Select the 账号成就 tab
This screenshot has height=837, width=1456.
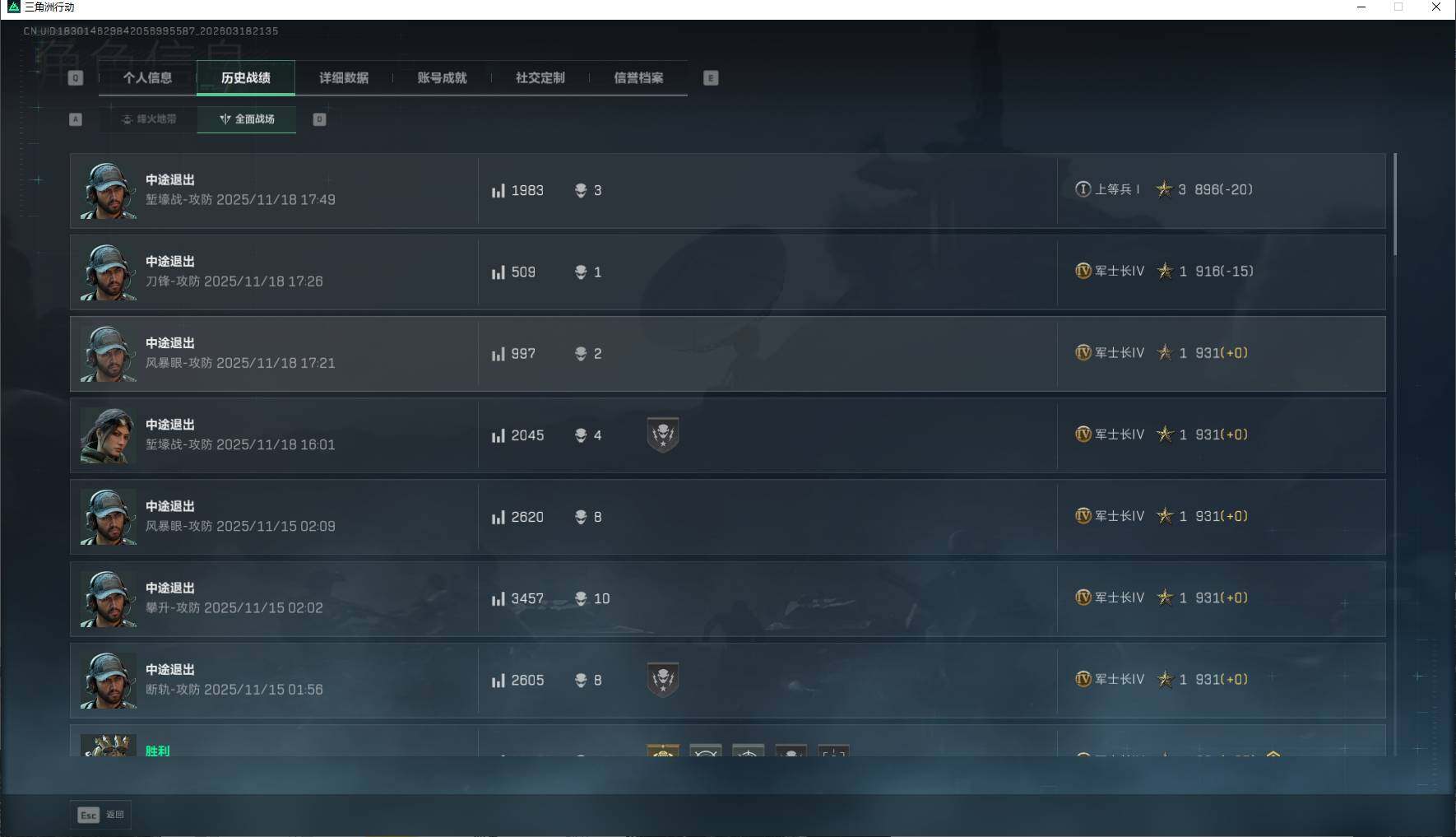tap(442, 78)
